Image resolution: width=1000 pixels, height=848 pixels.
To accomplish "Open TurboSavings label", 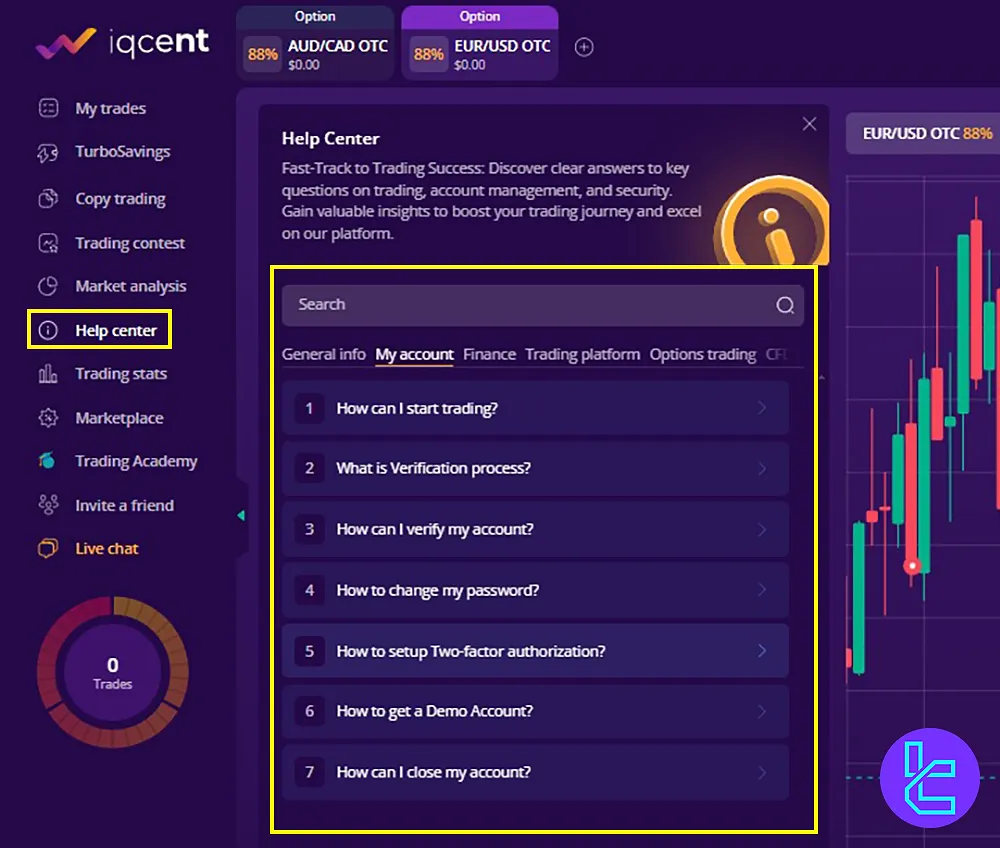I will (122, 152).
